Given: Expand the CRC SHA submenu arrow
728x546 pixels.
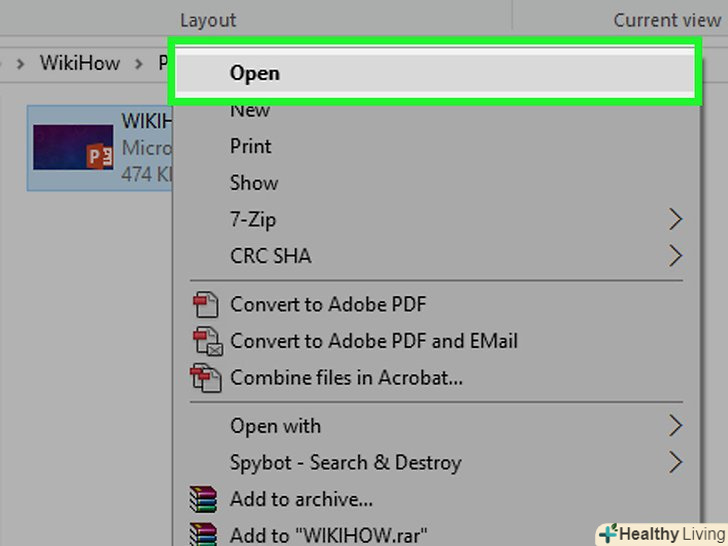Looking at the screenshot, I should 676,256.
